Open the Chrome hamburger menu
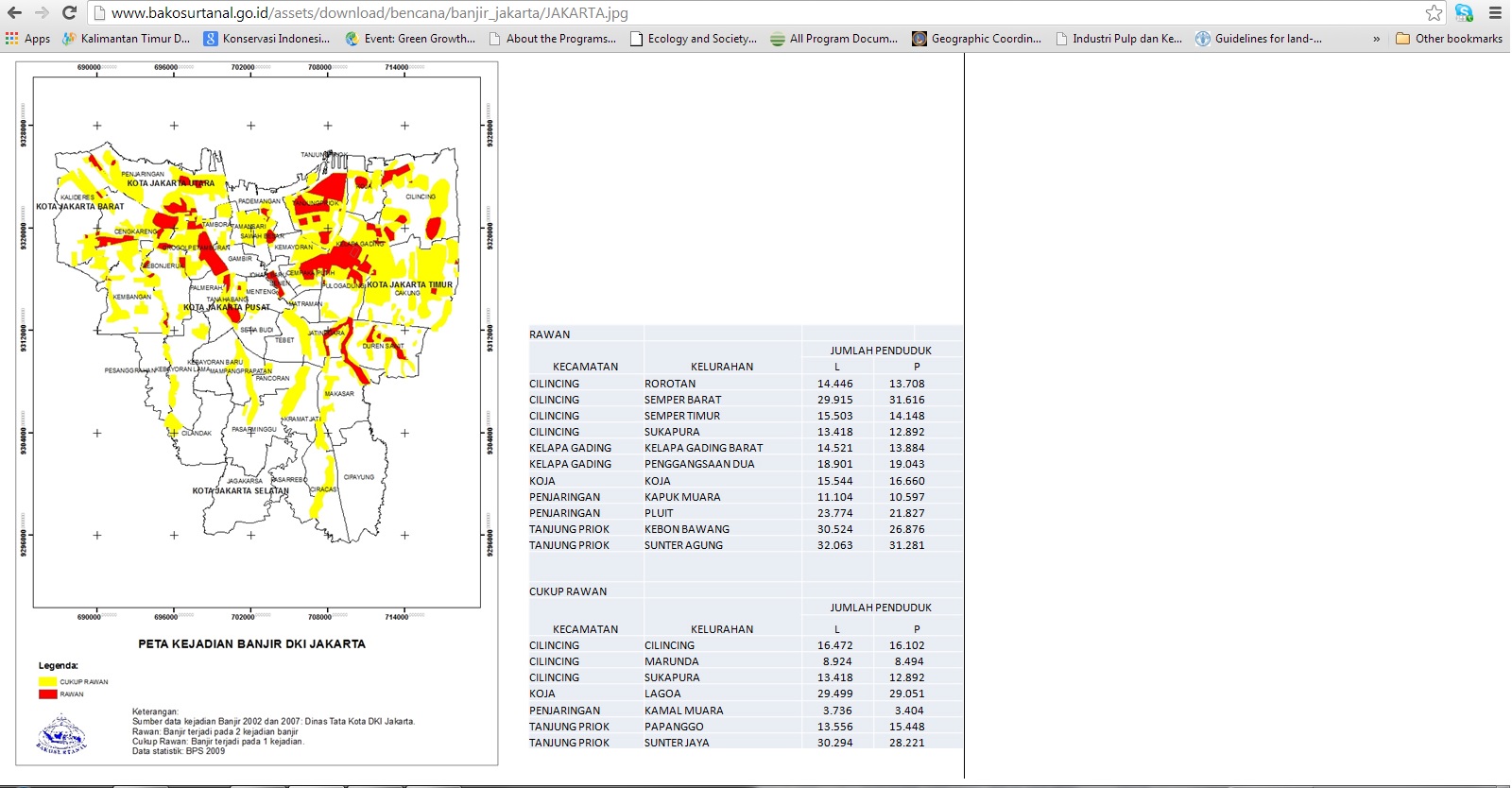Viewport: 1512px width, 788px height. (1495, 13)
